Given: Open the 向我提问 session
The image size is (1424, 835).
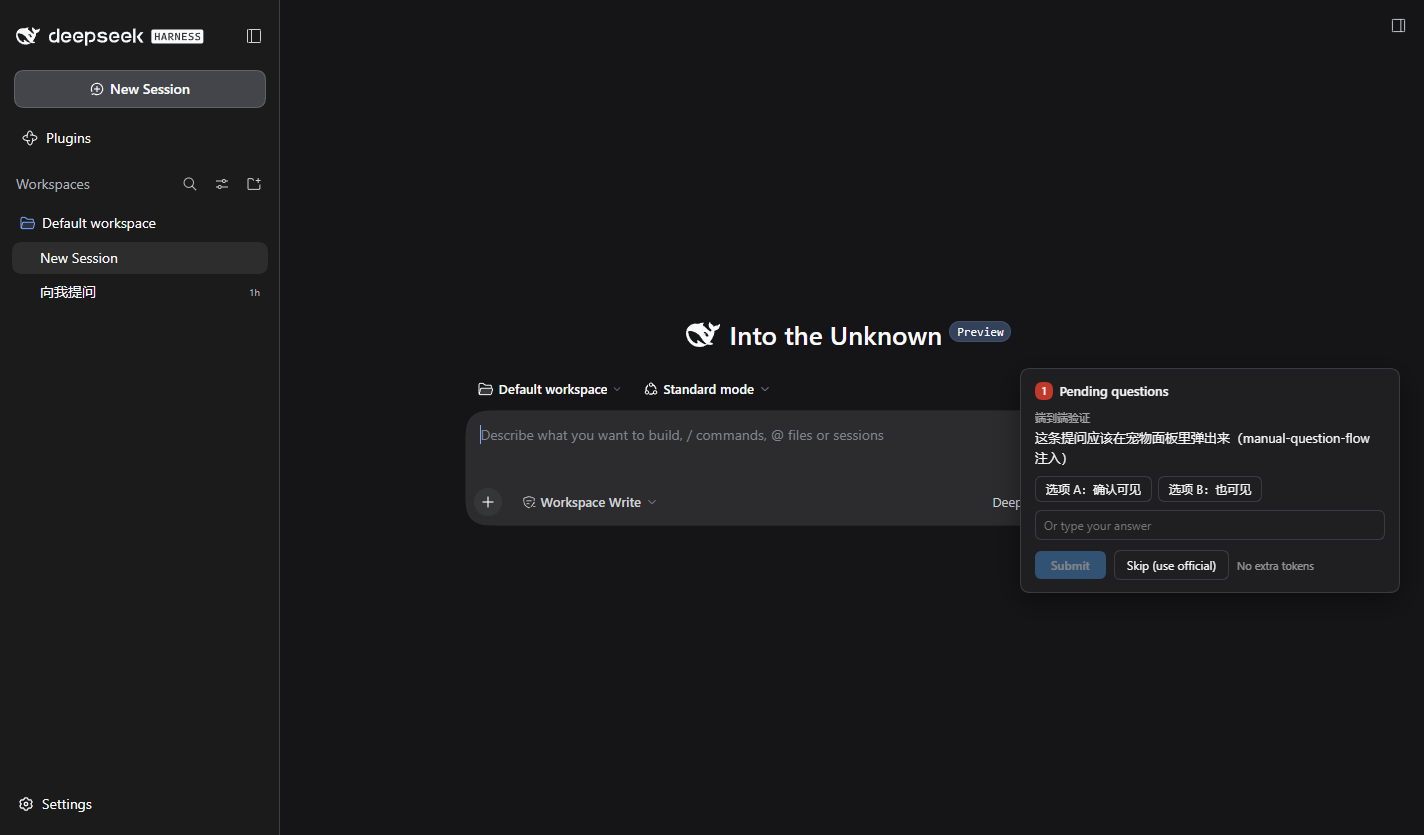Looking at the screenshot, I should (140, 292).
